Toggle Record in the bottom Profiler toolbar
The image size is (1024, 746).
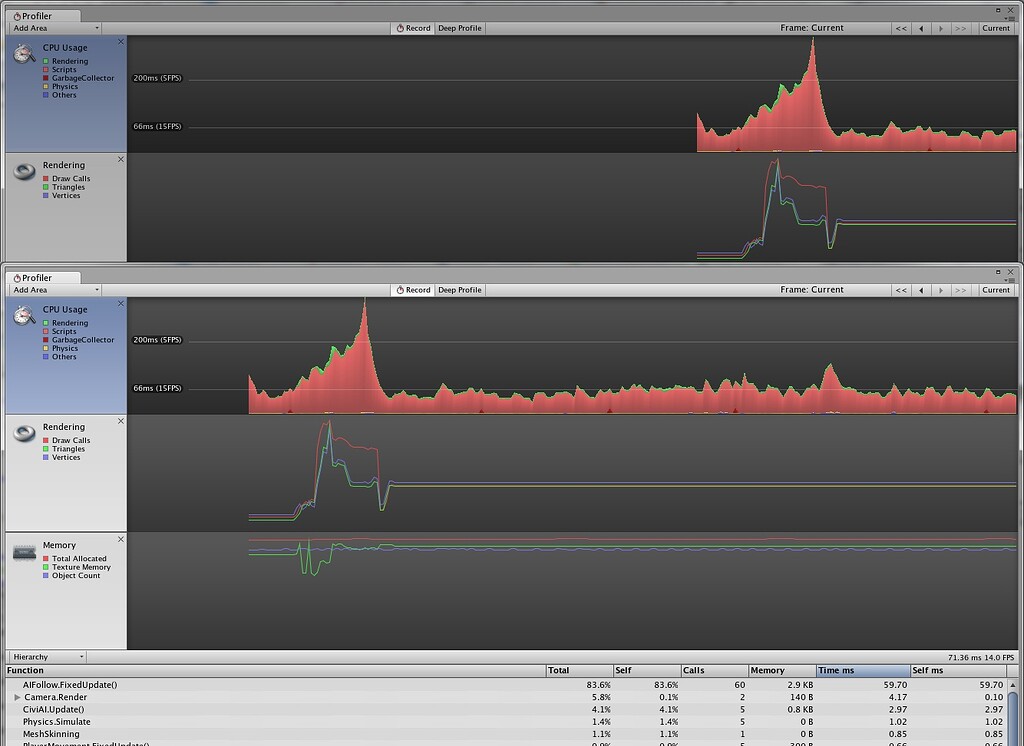(412, 289)
